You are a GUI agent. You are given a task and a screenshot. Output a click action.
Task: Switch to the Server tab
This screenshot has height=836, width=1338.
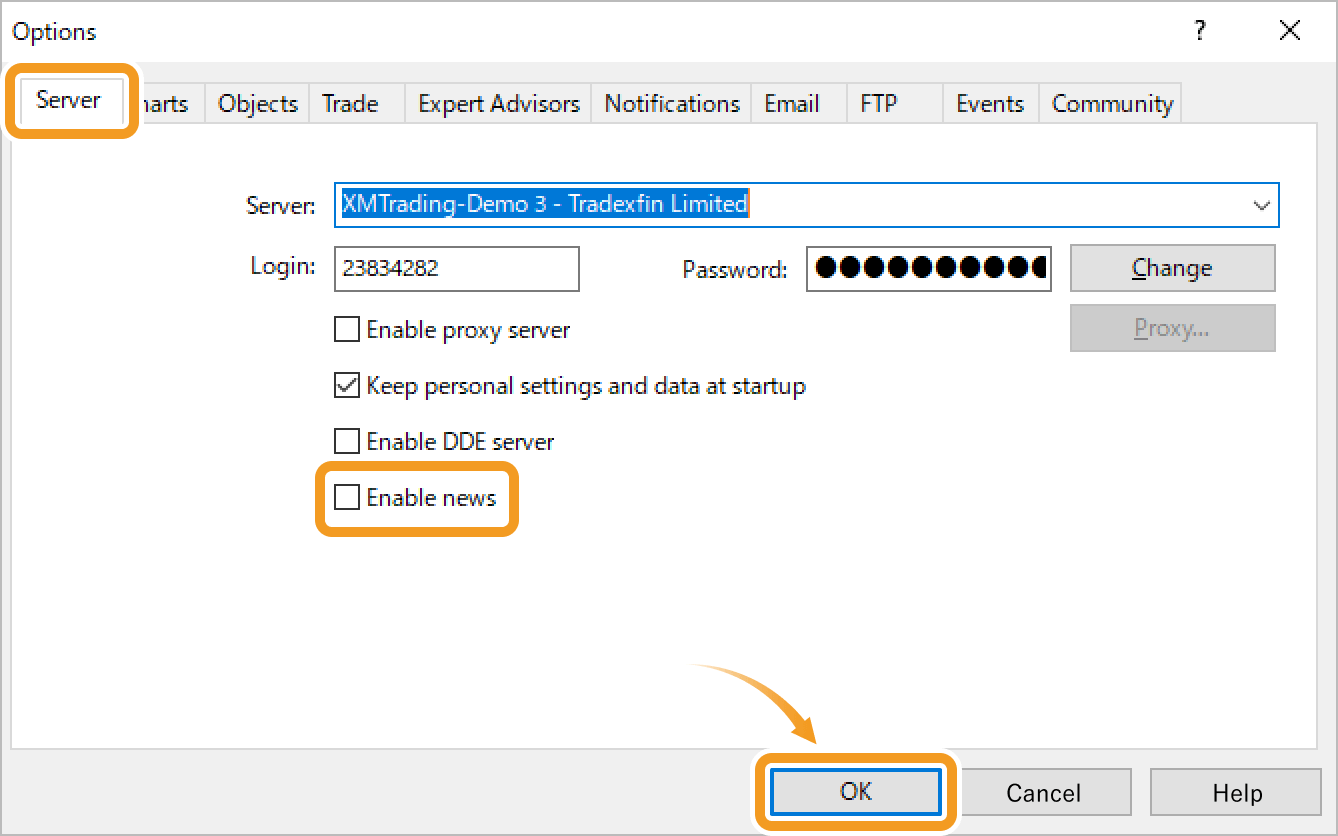tap(68, 100)
